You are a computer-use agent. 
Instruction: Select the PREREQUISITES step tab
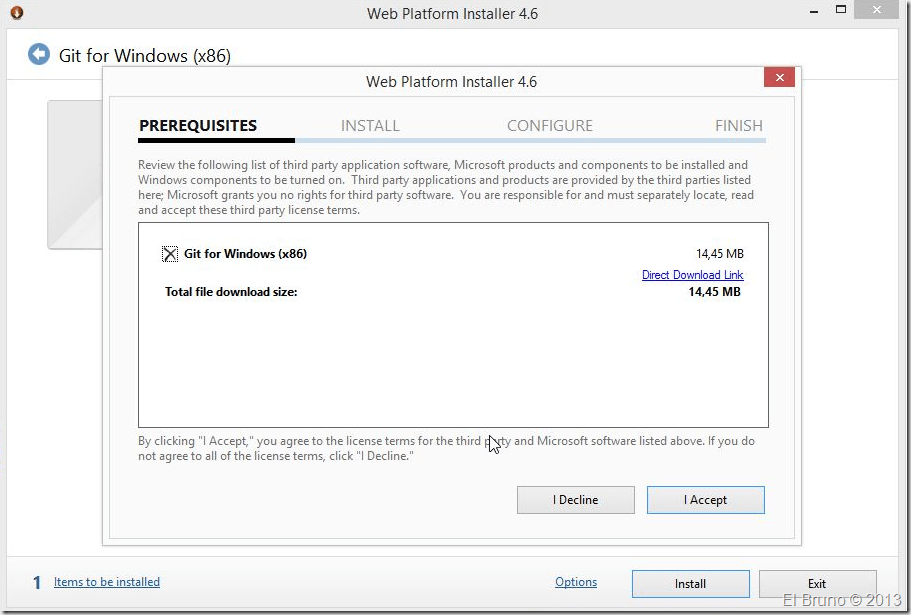pos(198,126)
